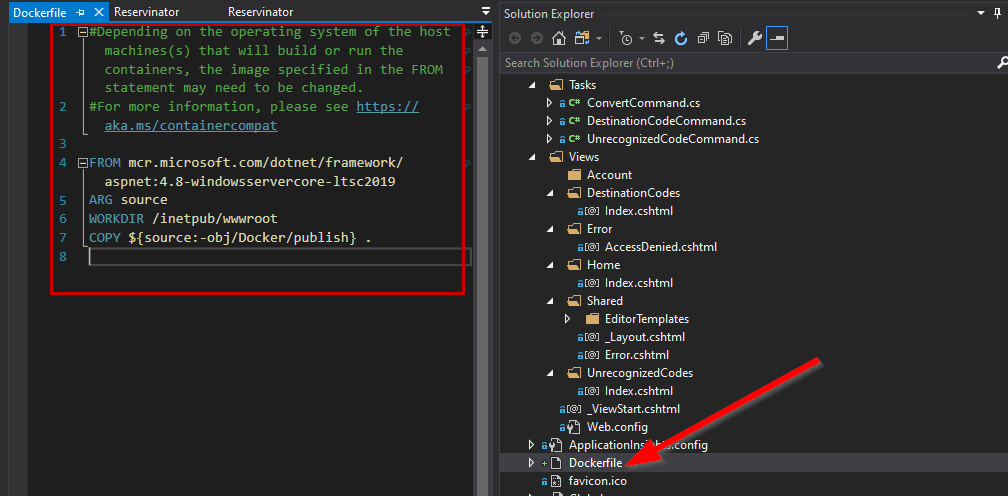Open the pending changes filter dropdown arrow
The image size is (1008, 496).
pyautogui.click(x=642, y=39)
